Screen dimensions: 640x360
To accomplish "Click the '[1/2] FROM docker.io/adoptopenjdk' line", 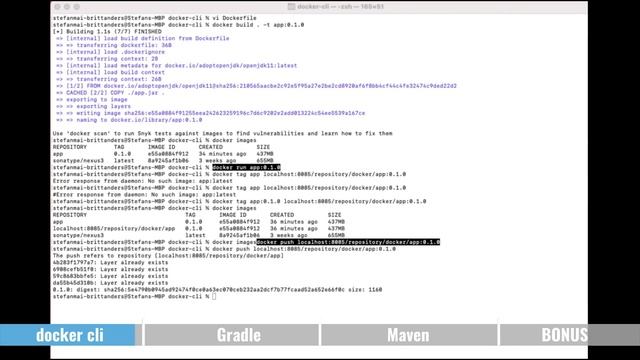I will click(x=256, y=86).
